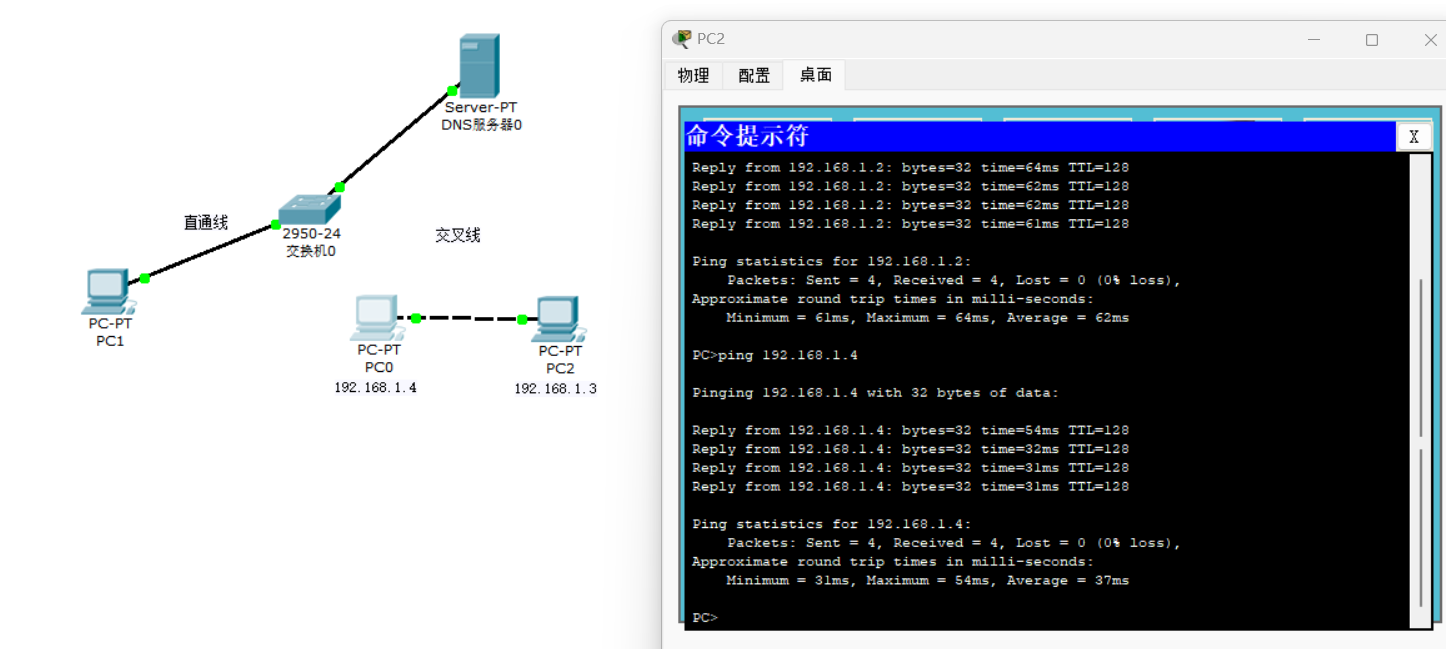Select the PC2 computer icon in topology

[x=559, y=320]
